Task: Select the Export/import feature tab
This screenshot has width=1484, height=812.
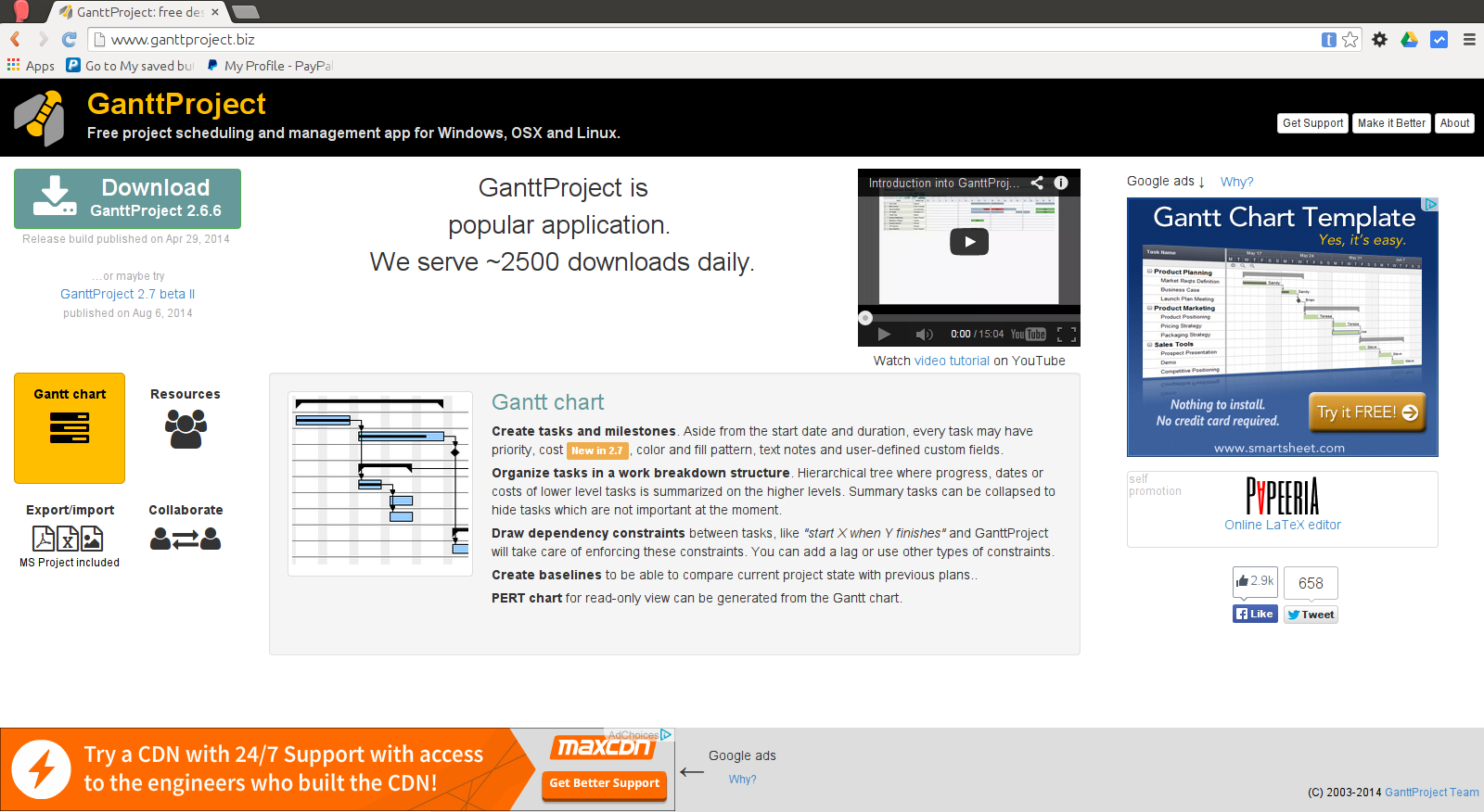Action: click(x=70, y=536)
